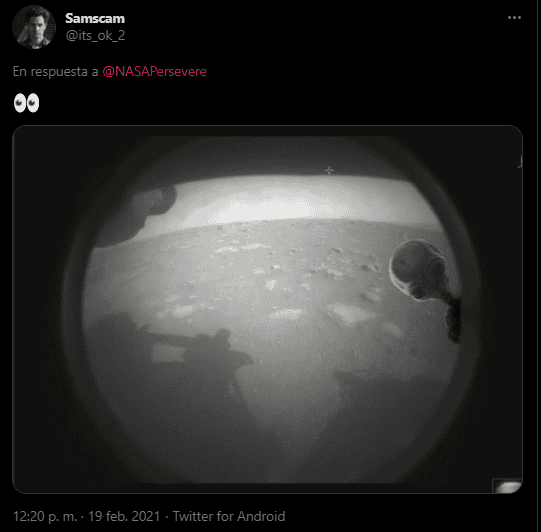
Task: Click the right eye of the eyes emoji
Action: click(x=33, y=103)
